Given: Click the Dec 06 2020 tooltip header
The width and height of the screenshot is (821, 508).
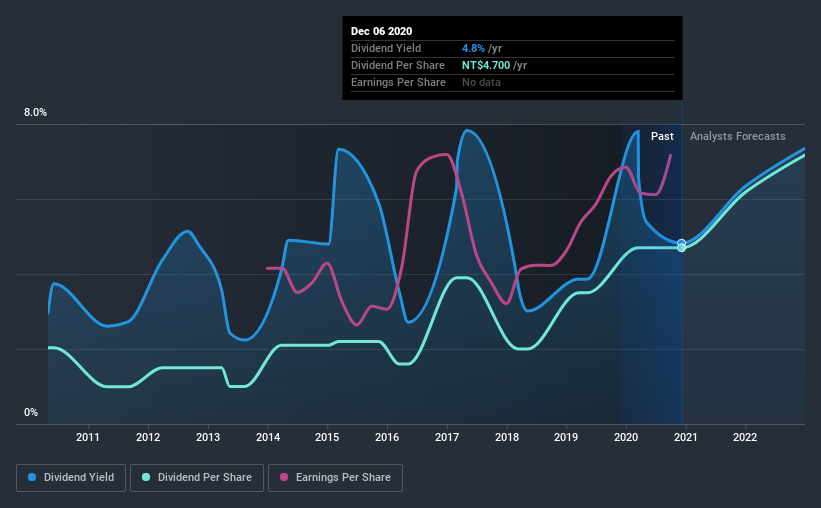Looking at the screenshot, I should click(x=381, y=31).
